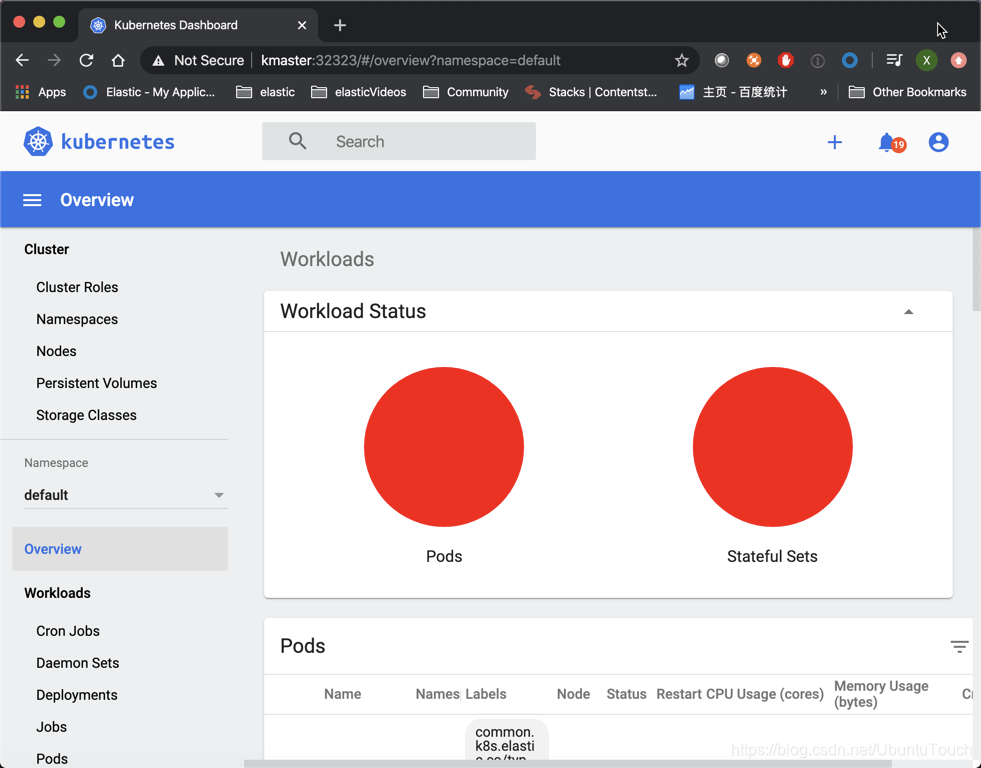Close the Kubernetes Dashboard tab

[x=302, y=25]
